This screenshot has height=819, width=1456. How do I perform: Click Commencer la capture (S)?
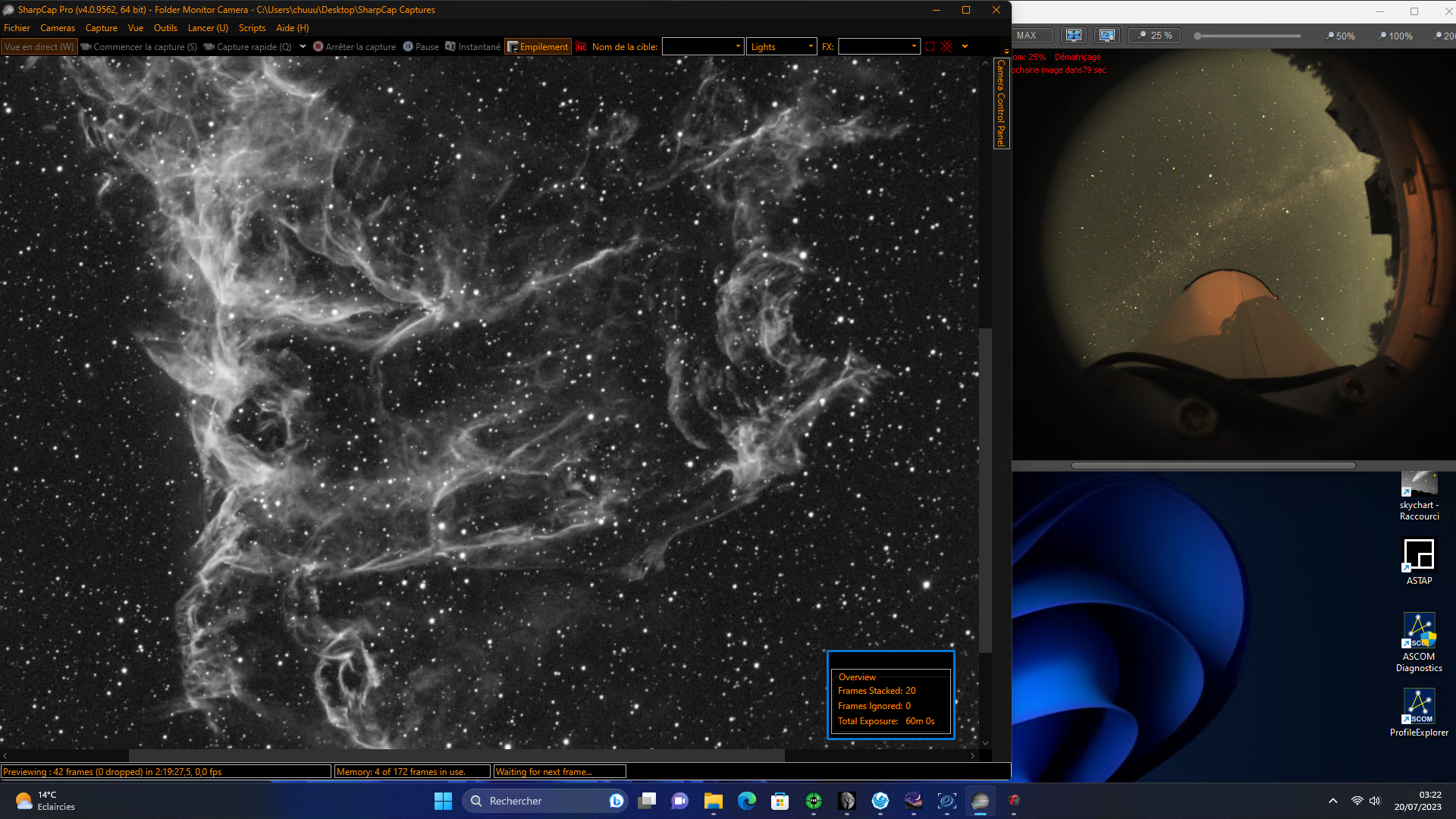point(139,47)
